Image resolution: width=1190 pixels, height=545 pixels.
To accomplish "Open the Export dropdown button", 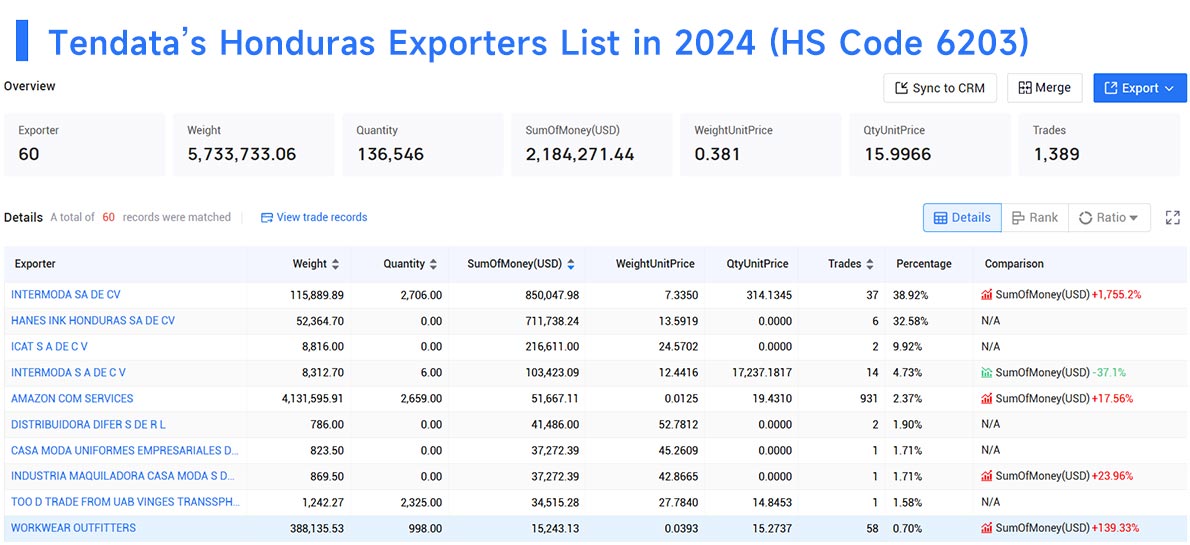I will point(1140,88).
